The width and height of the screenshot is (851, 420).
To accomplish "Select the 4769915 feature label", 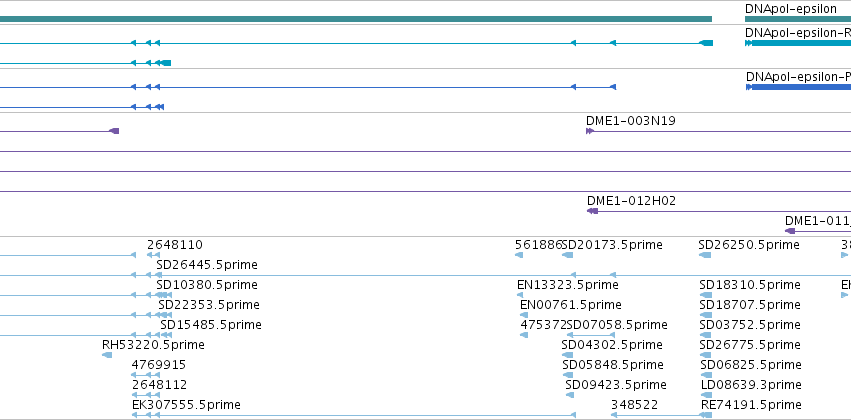I will (158, 364).
